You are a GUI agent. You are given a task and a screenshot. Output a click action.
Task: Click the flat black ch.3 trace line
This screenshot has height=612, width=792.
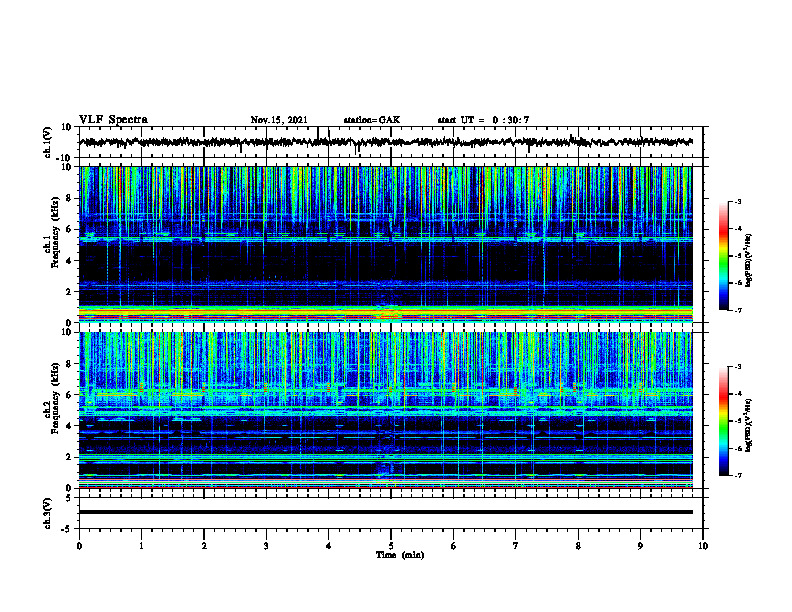(386, 512)
